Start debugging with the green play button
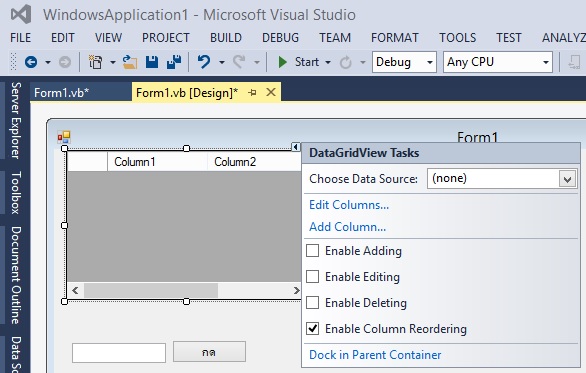586x373 pixels. click(x=283, y=62)
